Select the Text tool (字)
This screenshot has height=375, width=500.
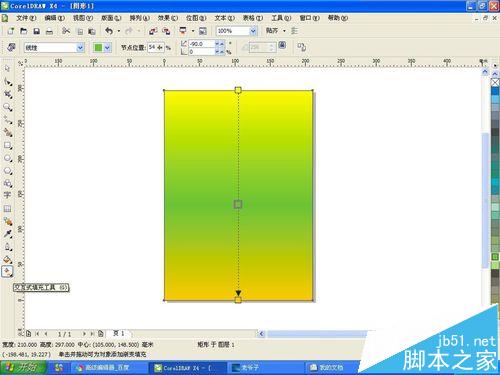7,195
